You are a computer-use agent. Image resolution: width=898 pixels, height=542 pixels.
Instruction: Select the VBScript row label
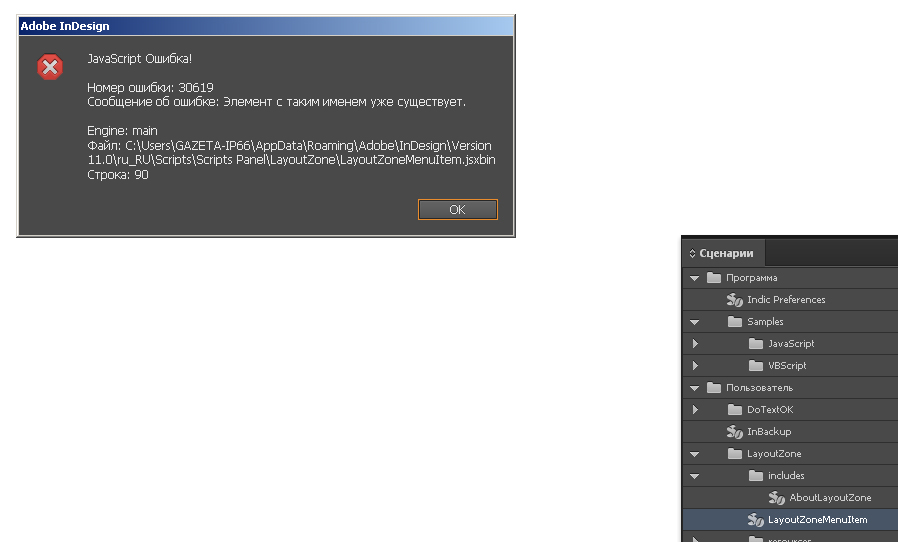coord(787,366)
